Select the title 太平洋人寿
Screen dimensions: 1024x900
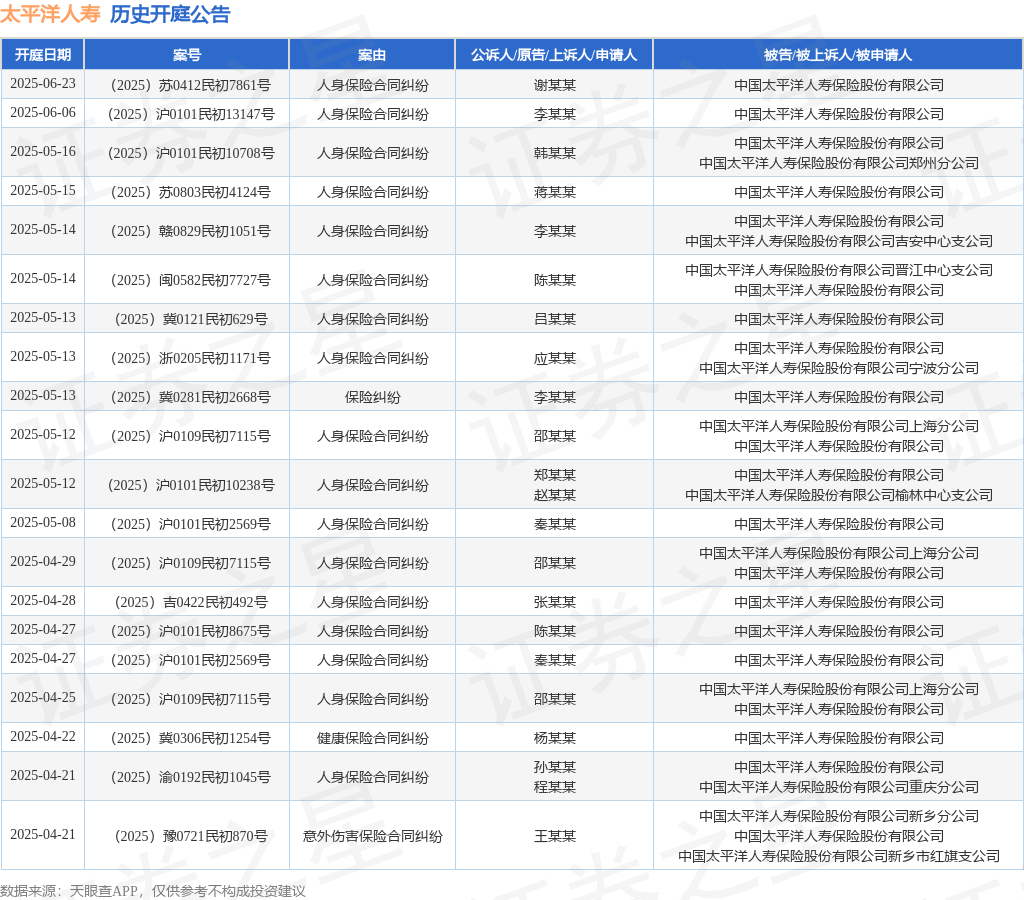(x=50, y=14)
